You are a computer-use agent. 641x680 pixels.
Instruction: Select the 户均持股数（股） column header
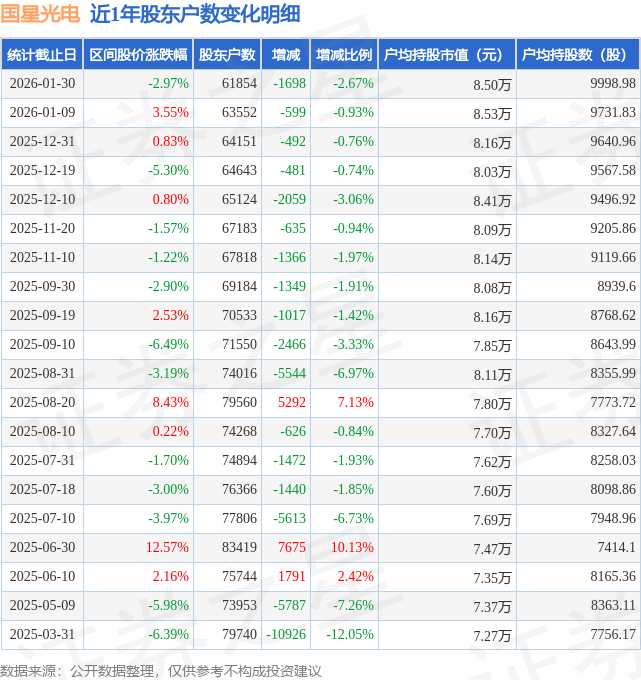coord(579,55)
